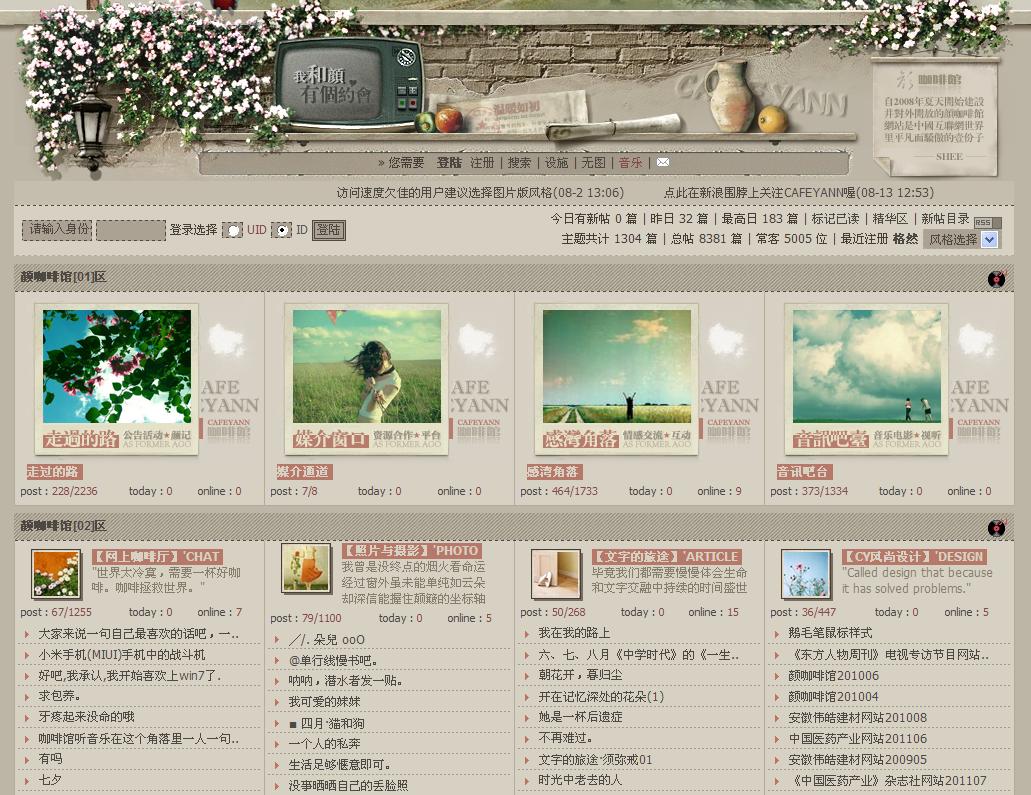The image size is (1031, 795).
Task: Open thread 好吧,我承认,我开始喜欢上win7了
Action: [130, 675]
